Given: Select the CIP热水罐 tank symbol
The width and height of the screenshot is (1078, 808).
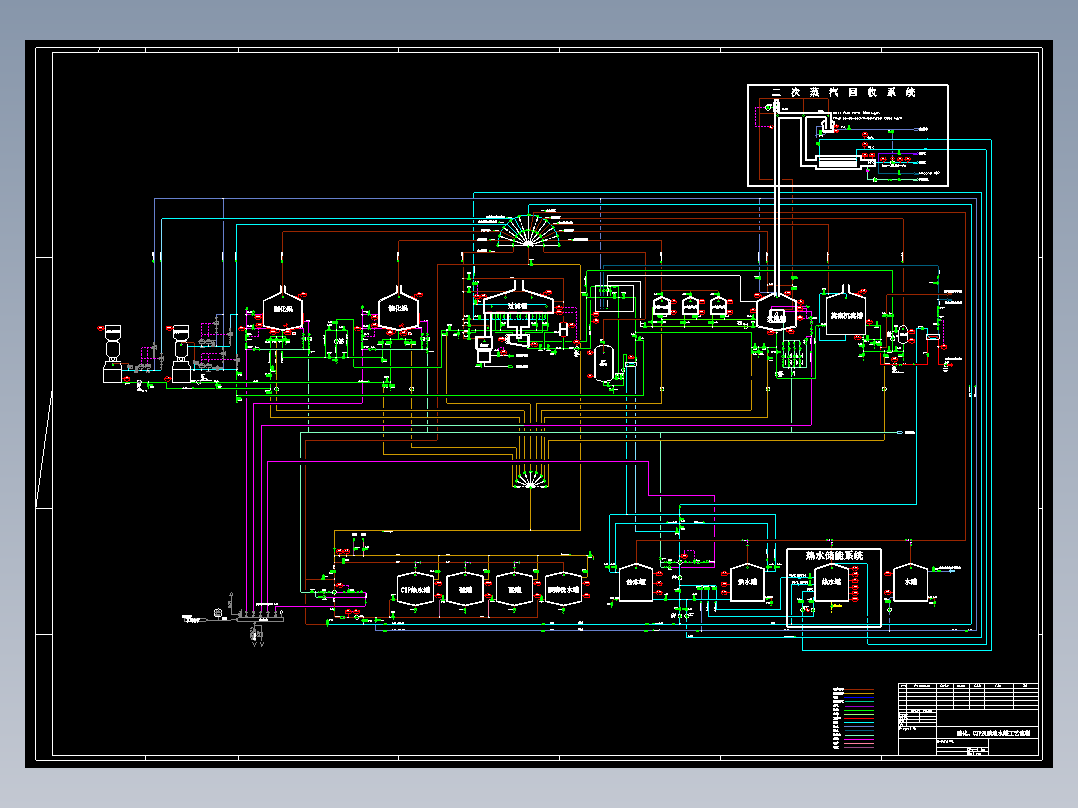Looking at the screenshot, I should 415,589.
